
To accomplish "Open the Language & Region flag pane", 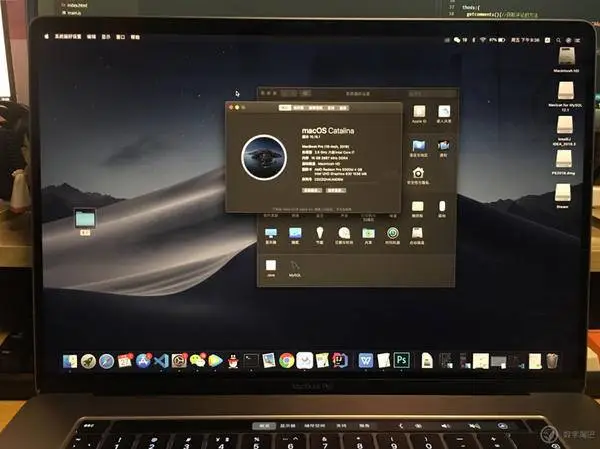I will click(418, 148).
